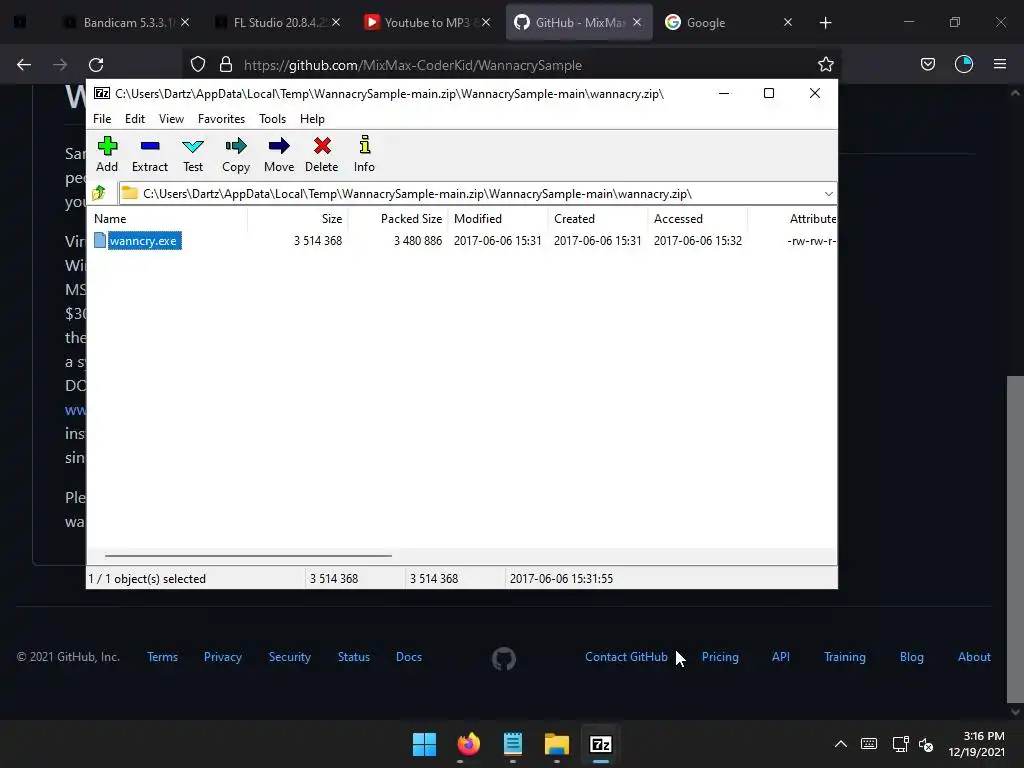The width and height of the screenshot is (1024, 768).
Task: Extract files using the Extract toolbar icon
Action: (x=150, y=154)
